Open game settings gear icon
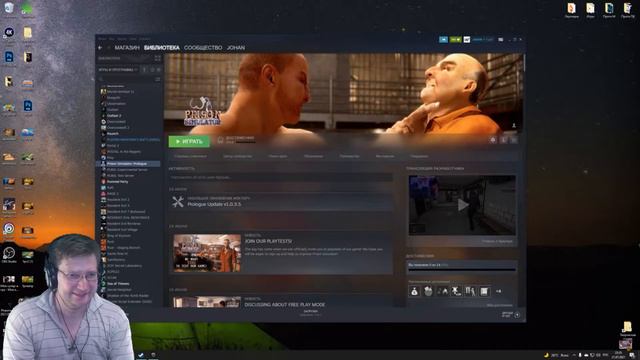Screen dimensions: 640x360 [493, 140]
